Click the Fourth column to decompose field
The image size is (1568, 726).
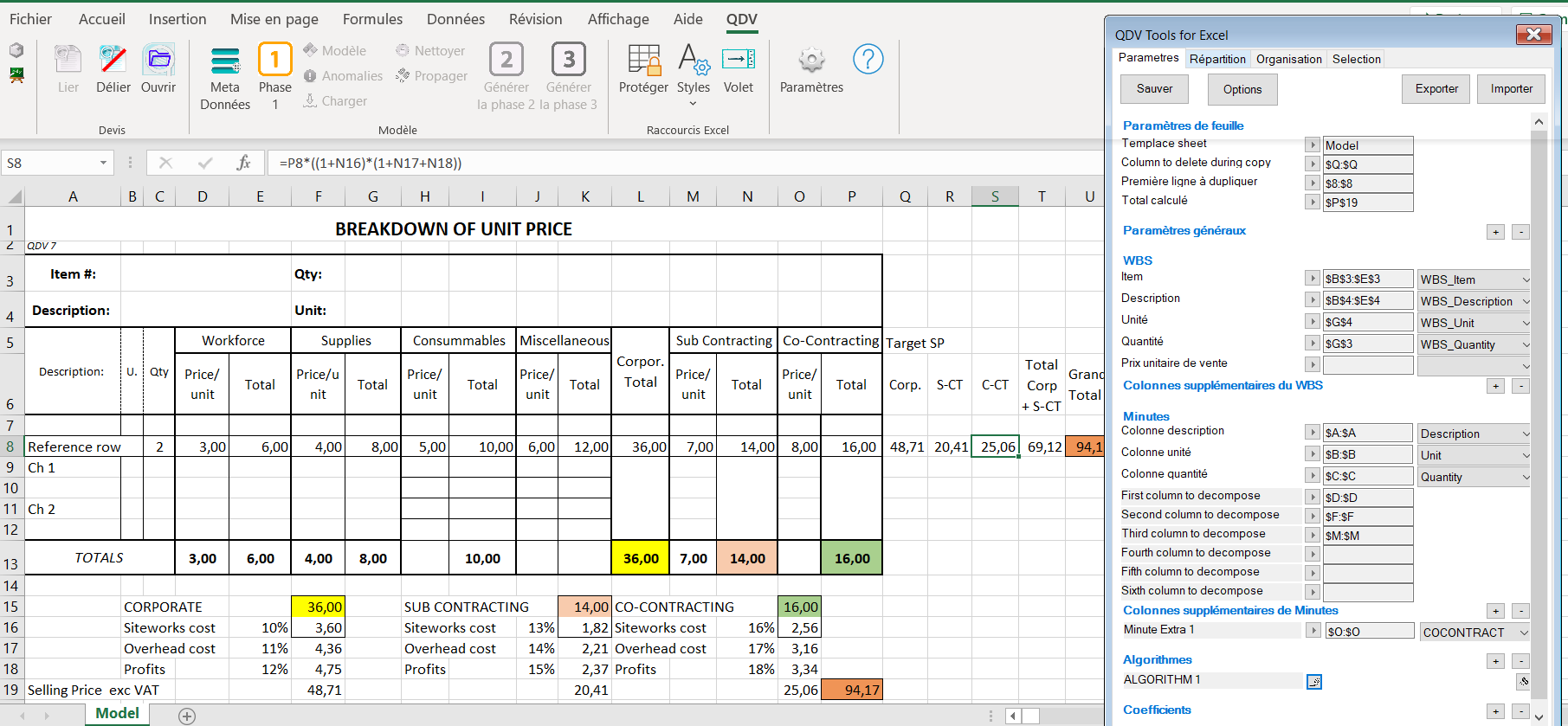tap(1368, 555)
